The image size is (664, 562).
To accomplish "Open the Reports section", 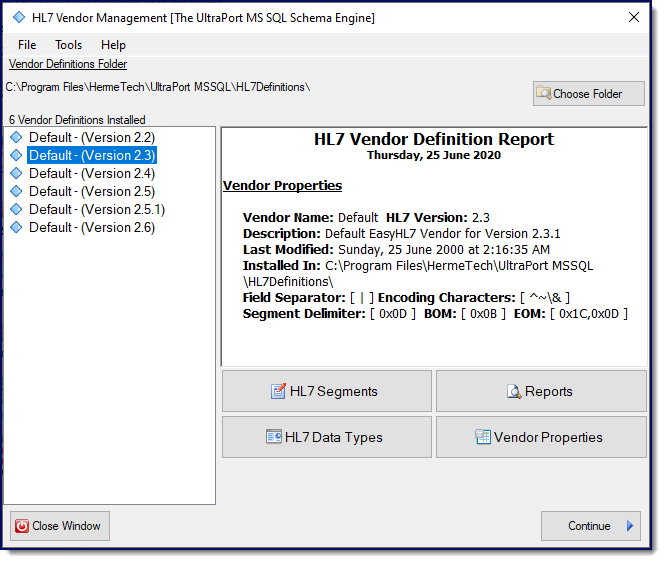I will coord(541,391).
